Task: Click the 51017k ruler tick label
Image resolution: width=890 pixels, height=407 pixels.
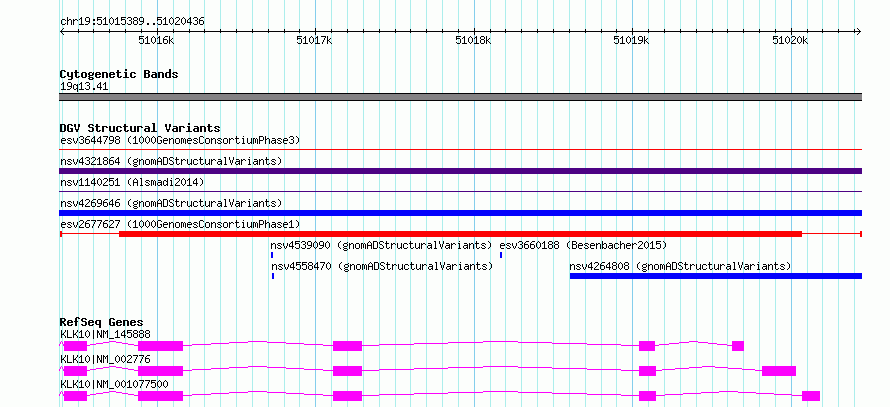Action: (x=315, y=40)
